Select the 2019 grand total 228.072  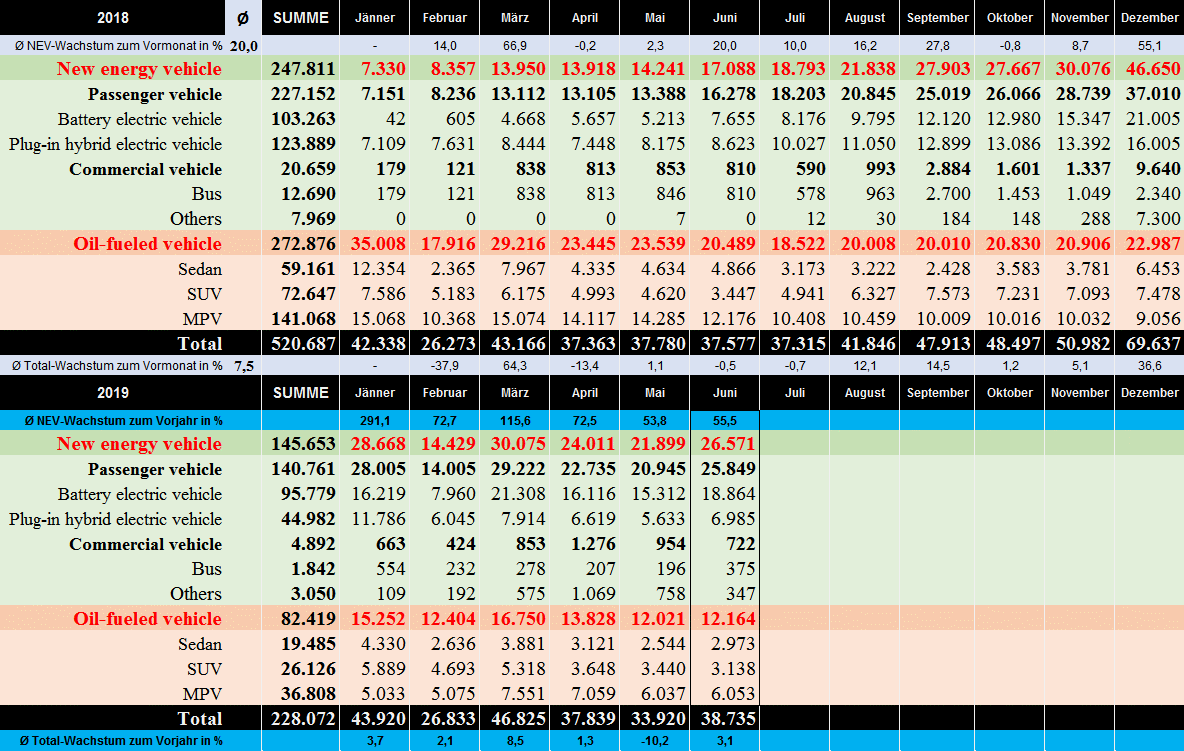[303, 719]
